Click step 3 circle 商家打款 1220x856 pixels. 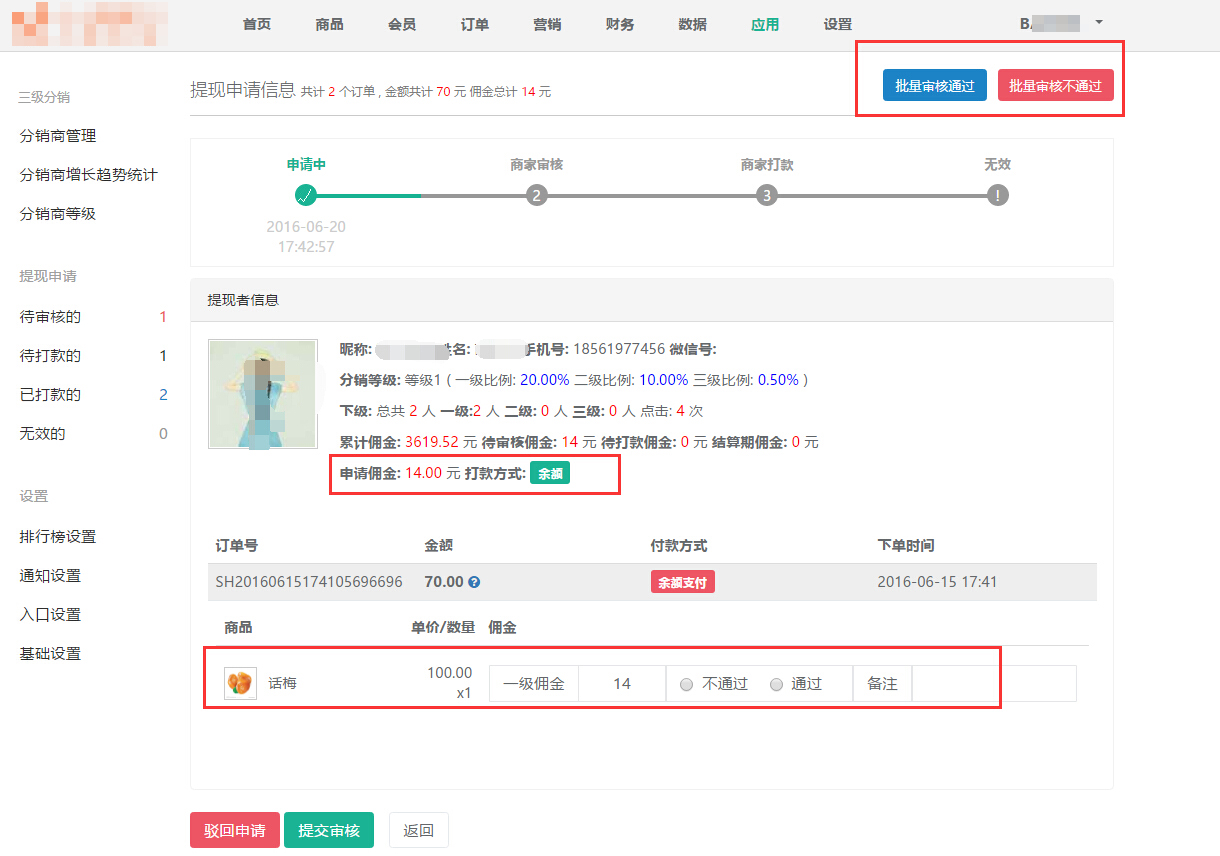pyautogui.click(x=767, y=195)
